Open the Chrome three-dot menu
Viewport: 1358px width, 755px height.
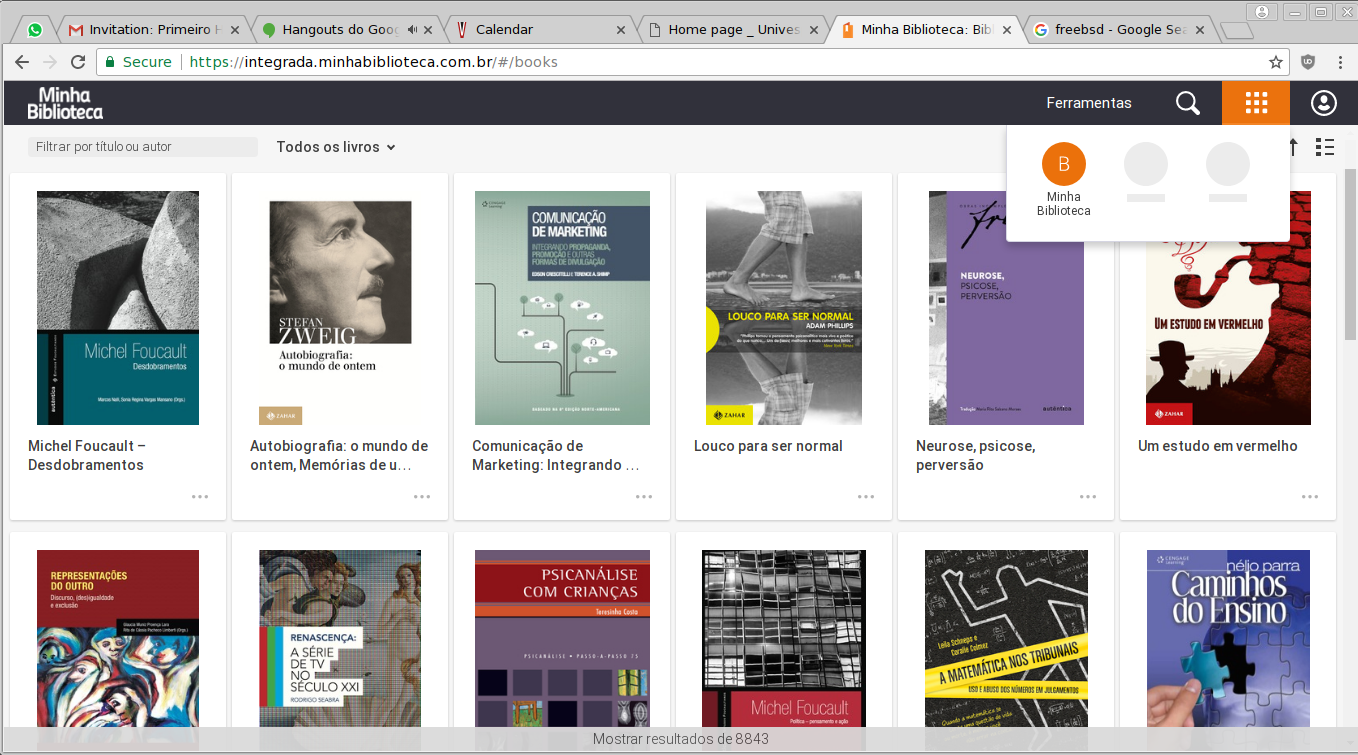pos(1340,62)
